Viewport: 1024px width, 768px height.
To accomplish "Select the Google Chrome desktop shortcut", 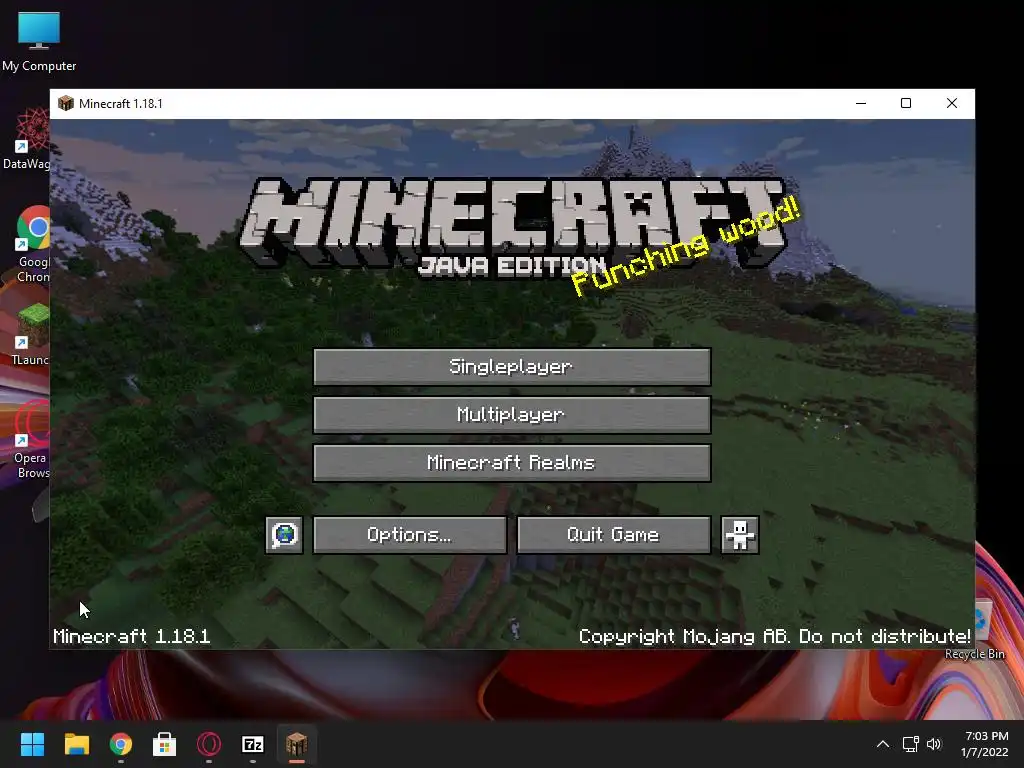I will tap(32, 244).
